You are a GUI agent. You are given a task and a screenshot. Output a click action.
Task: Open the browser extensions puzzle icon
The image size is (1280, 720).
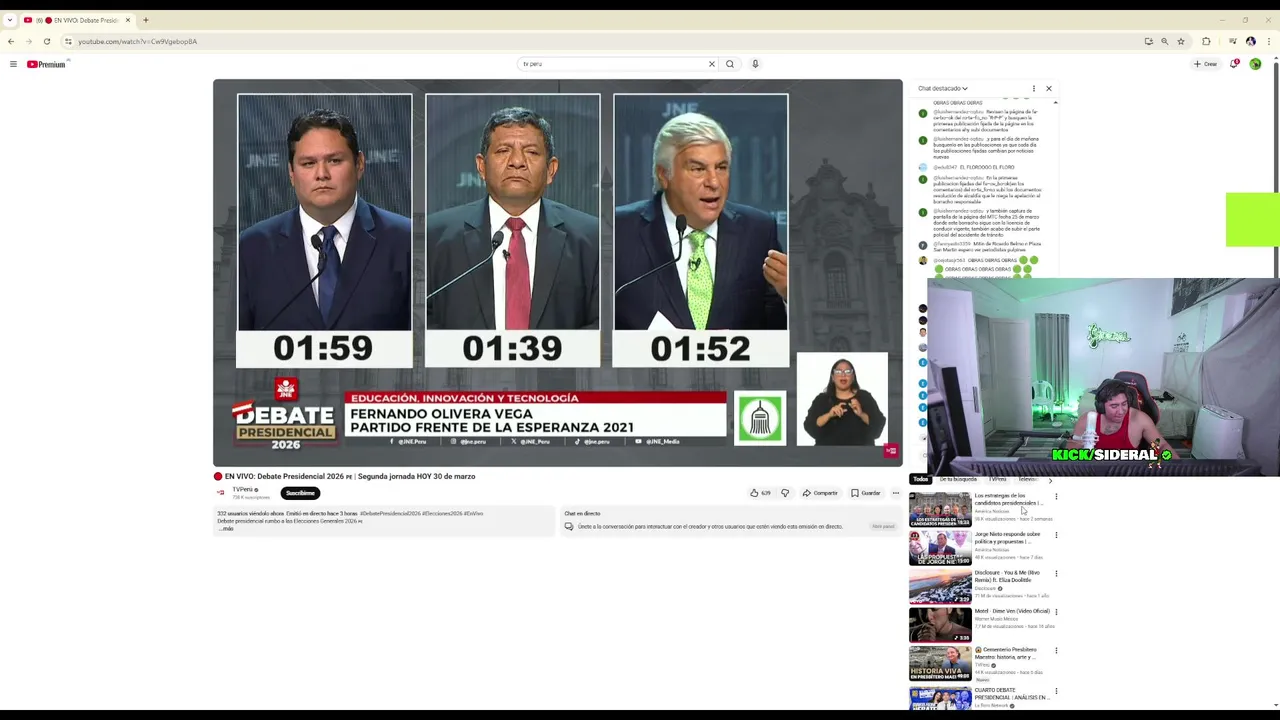[1206, 41]
